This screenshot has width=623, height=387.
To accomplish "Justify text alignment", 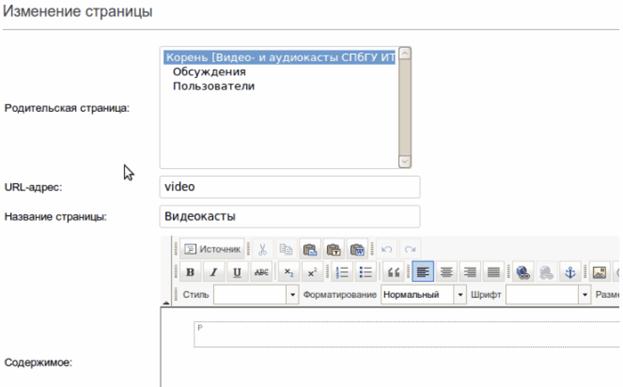I will pos(493,272).
